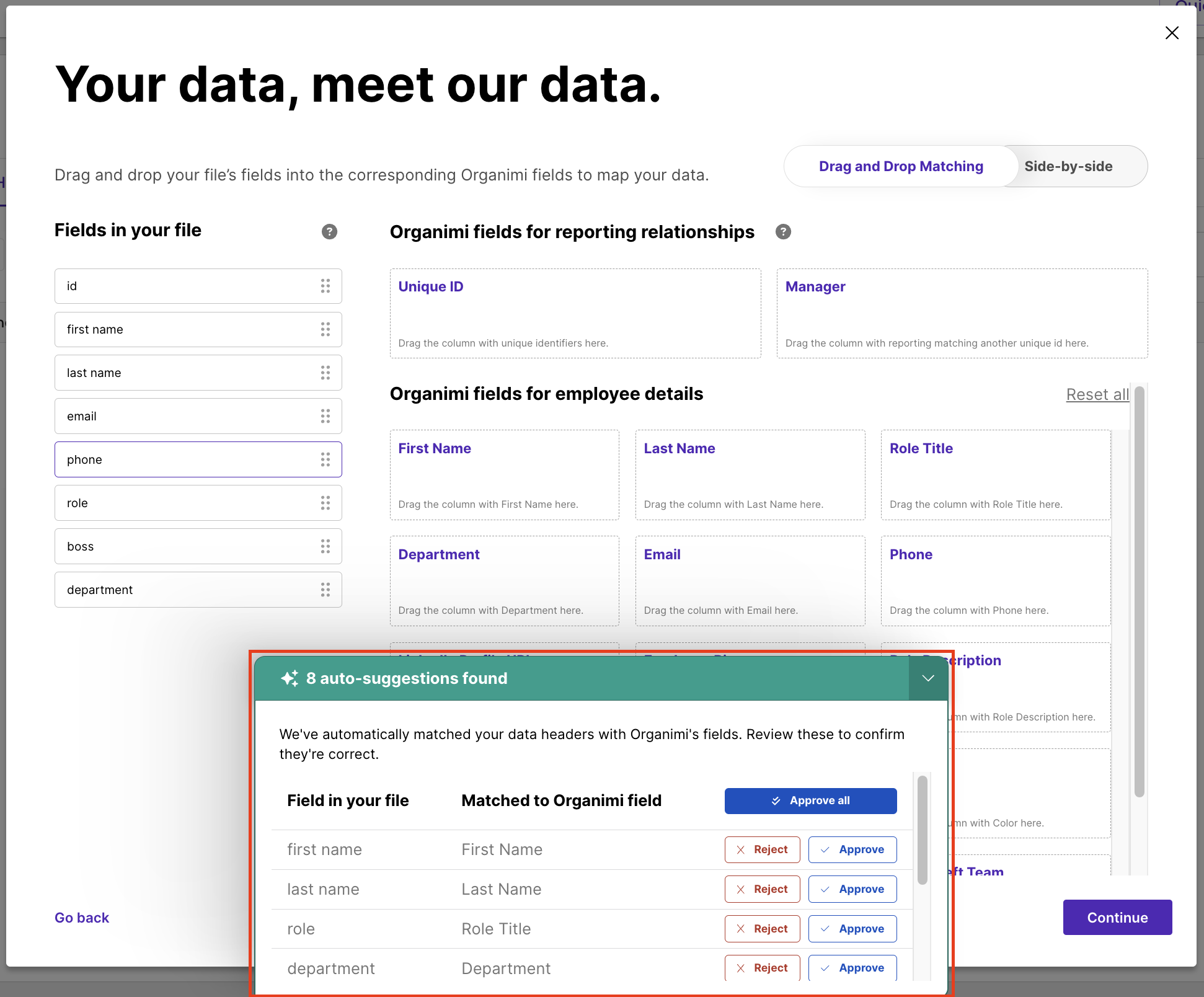Reject the role to Role Title match

pos(762,929)
